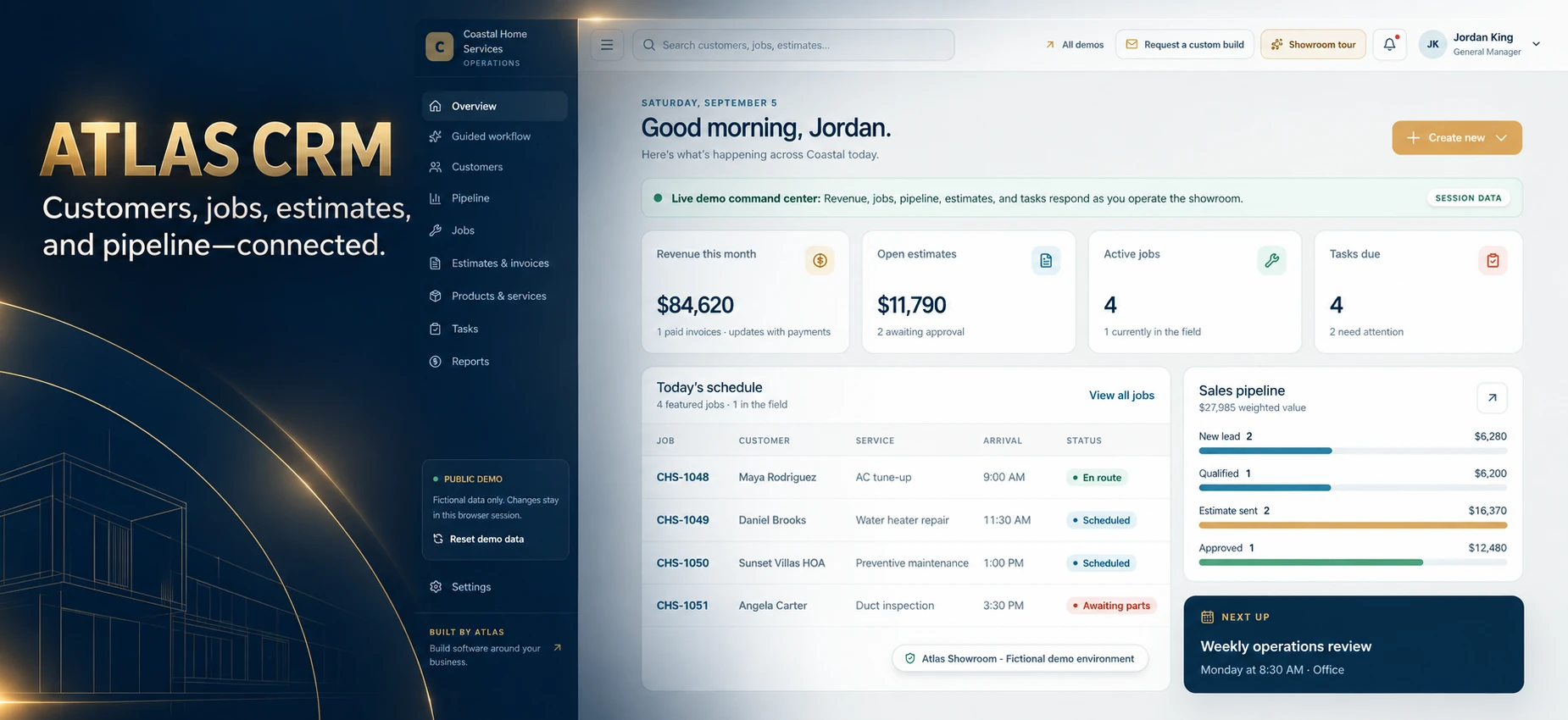Focus the search customers, jobs, estimates field
Image resolution: width=1568 pixels, height=720 pixels.
pyautogui.click(x=793, y=45)
